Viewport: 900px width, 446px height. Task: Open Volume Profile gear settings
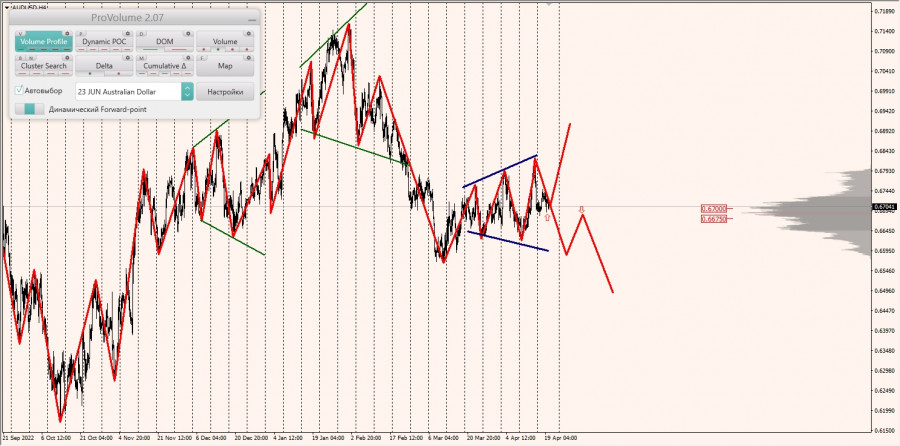pyautogui.click(x=67, y=33)
